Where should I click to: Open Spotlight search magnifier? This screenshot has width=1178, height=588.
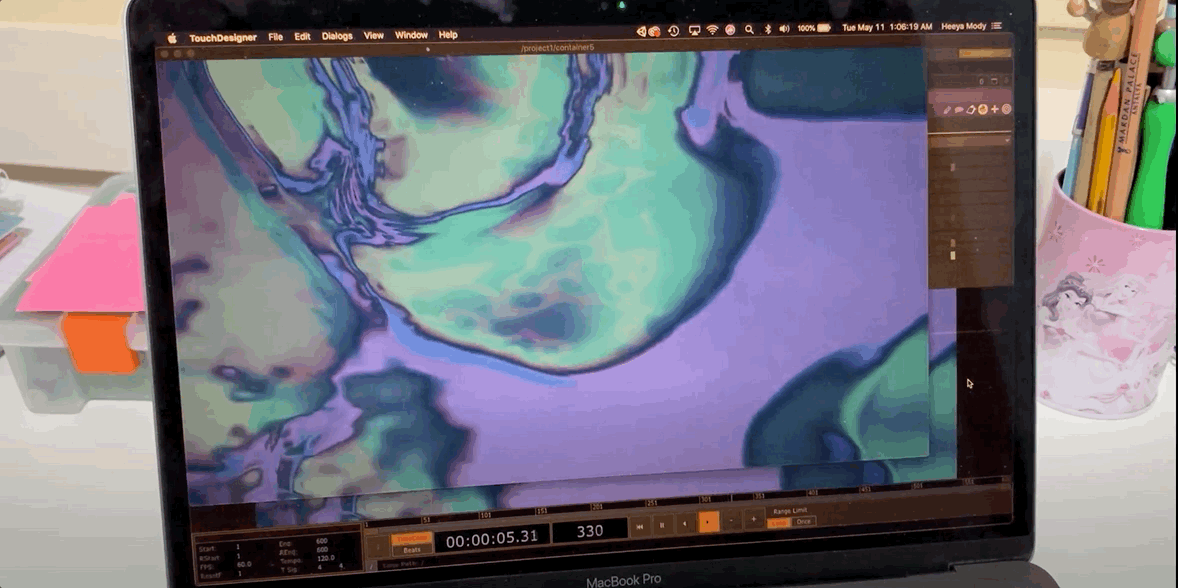[x=749, y=29]
